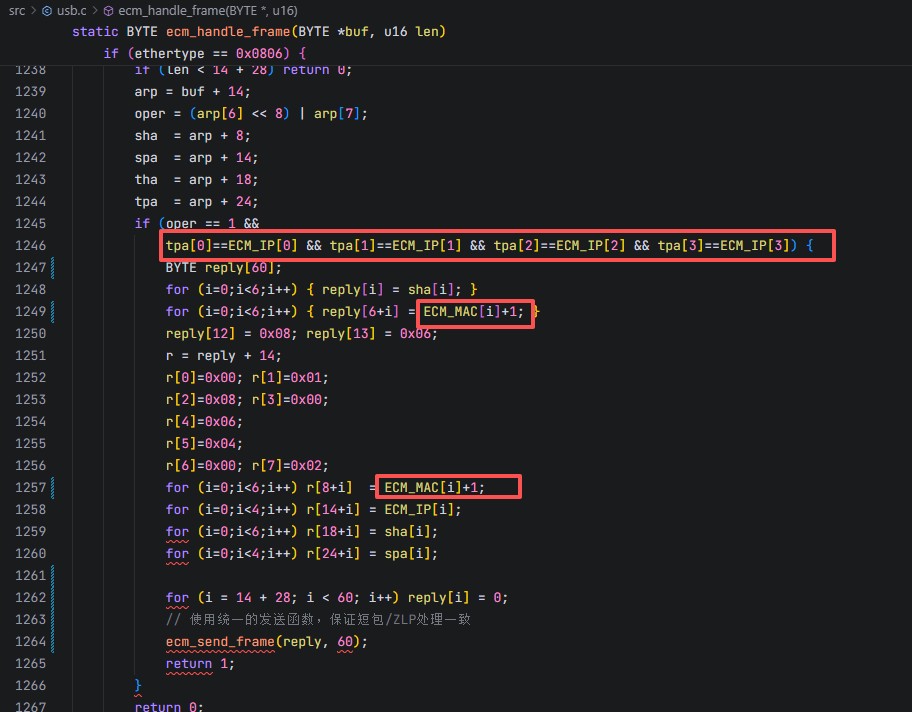912x712 pixels.
Task: Click the 'r[0]=0x00; r[1]=0x01;' line
Action: 247,378
